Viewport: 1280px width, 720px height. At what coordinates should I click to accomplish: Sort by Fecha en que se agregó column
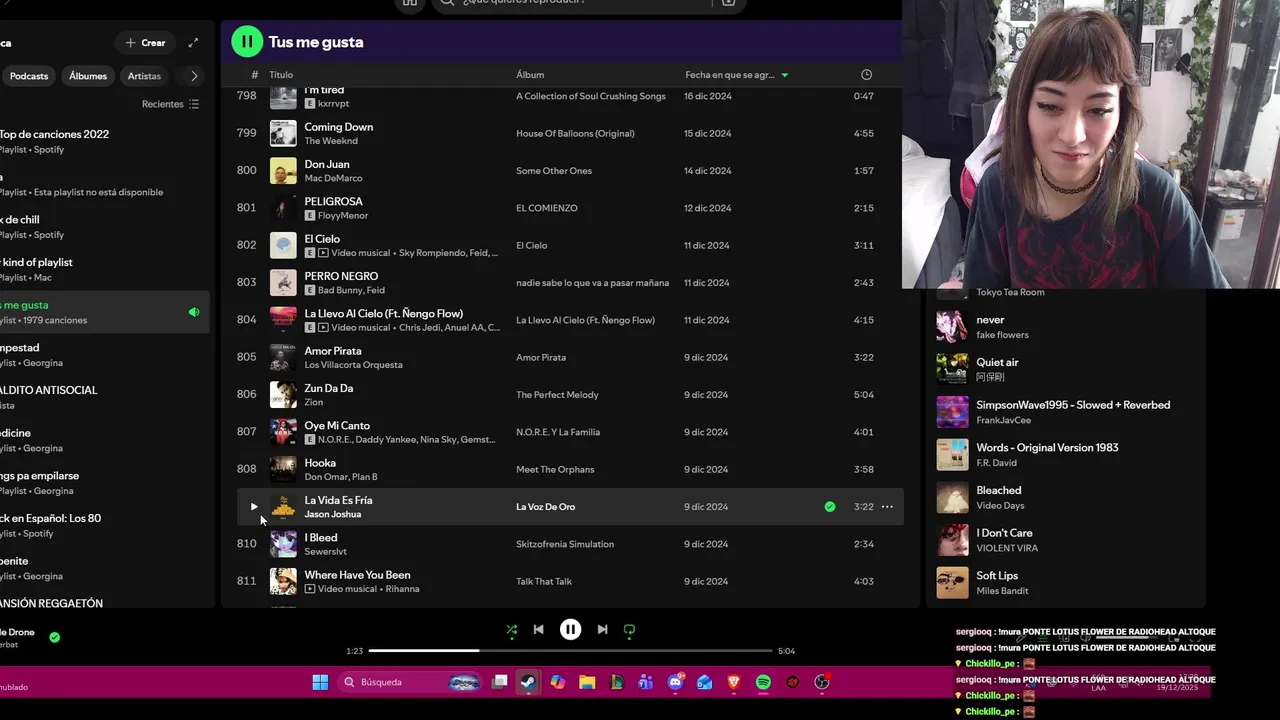pos(736,75)
